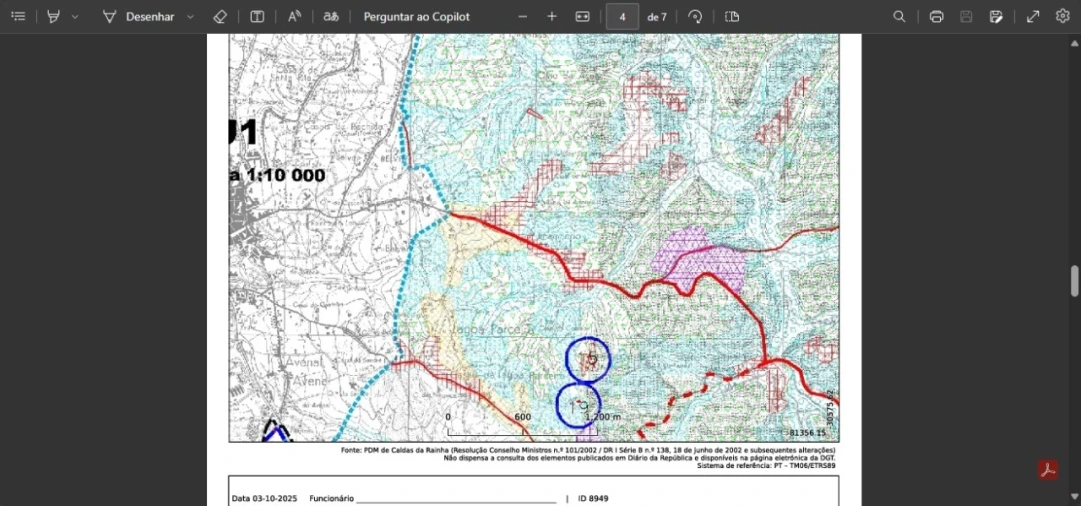The width and height of the screenshot is (1081, 506).
Task: Toggle fit to width view
Action: point(583,17)
